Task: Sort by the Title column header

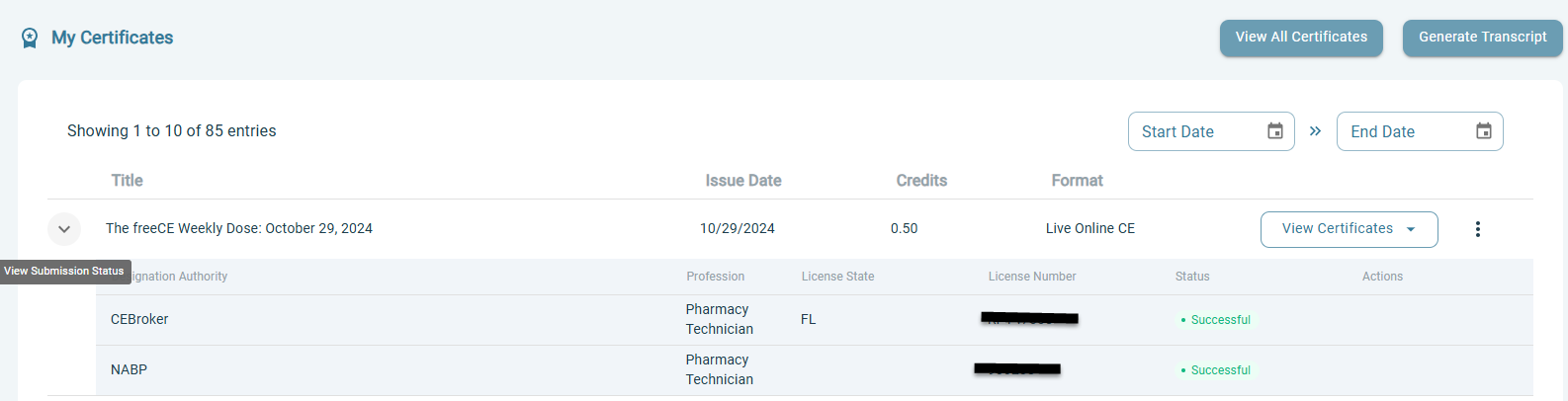Action: click(x=127, y=181)
